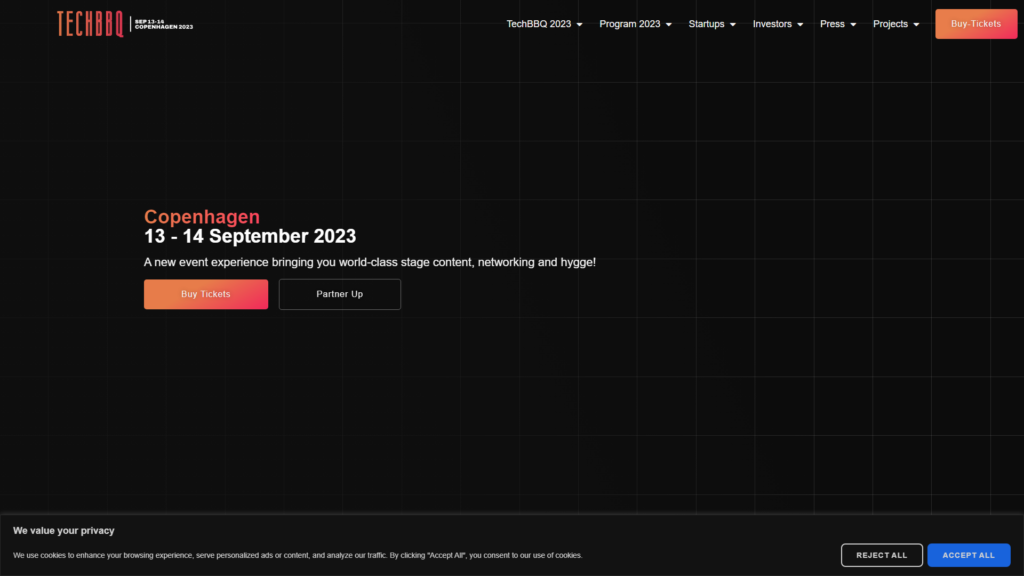Open the Investors menu
1024x576 pixels.
coord(772,24)
